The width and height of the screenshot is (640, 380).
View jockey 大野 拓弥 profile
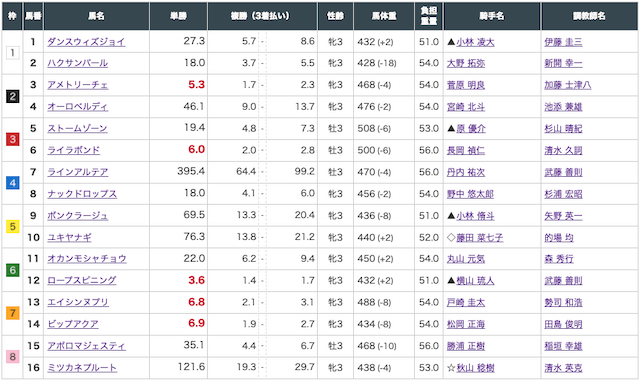(x=466, y=63)
